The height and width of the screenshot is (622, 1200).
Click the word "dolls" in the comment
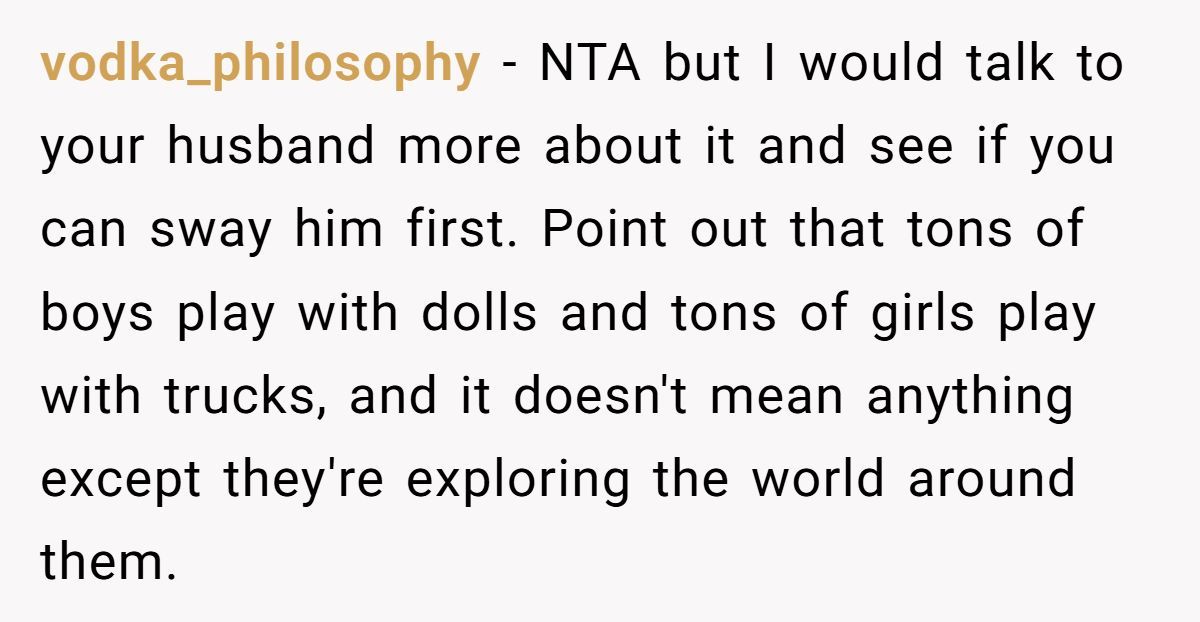tap(478, 313)
